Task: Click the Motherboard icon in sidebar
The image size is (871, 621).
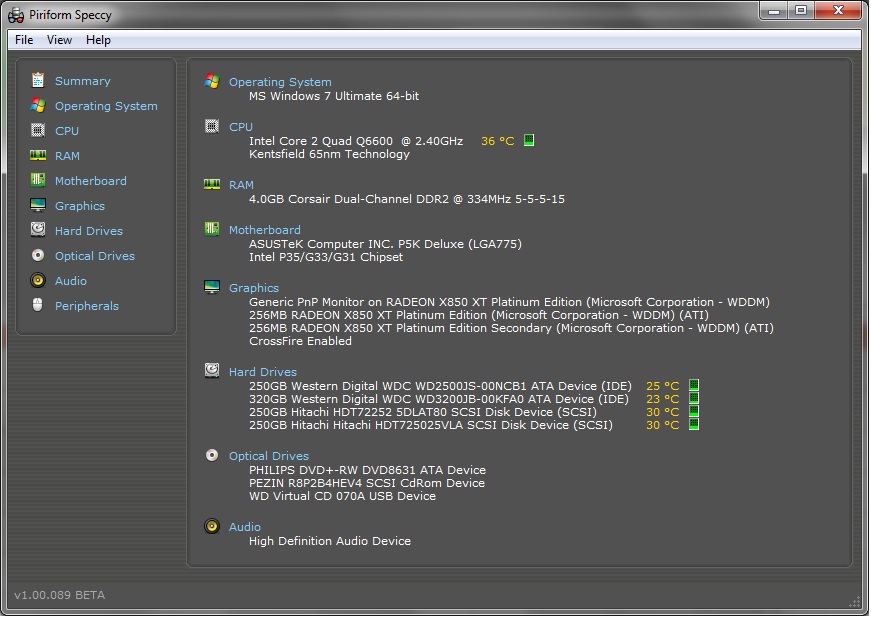Action: (x=38, y=180)
